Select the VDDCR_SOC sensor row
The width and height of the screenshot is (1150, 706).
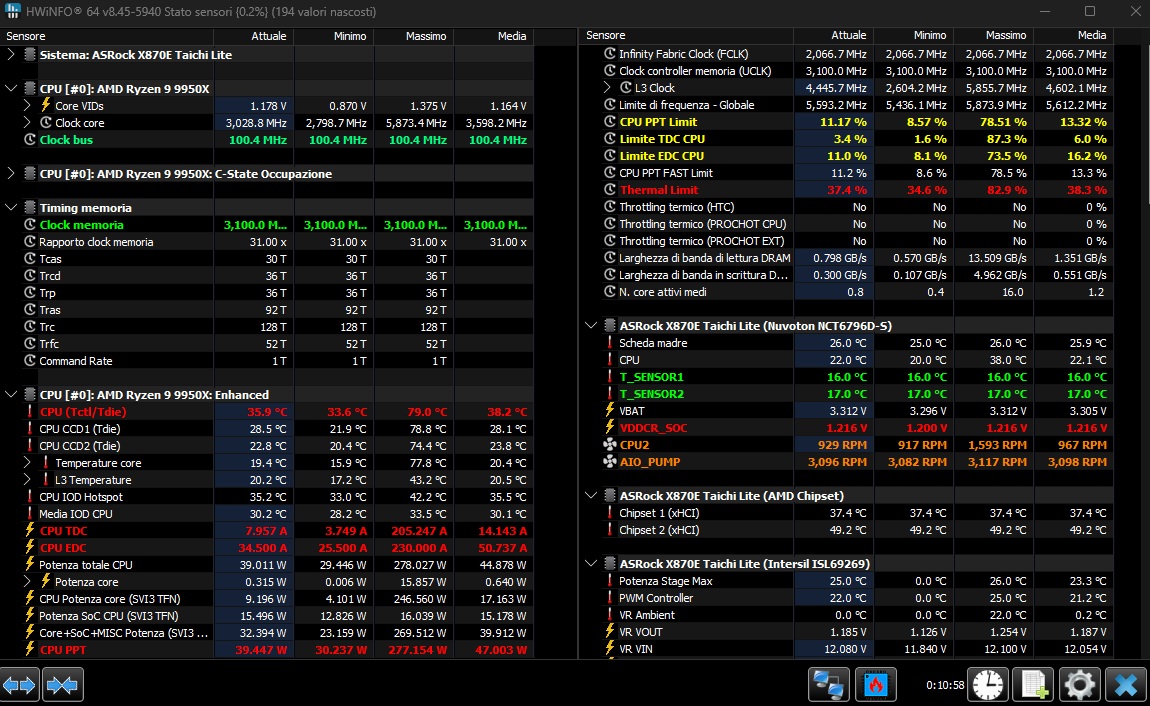pyautogui.click(x=846, y=427)
